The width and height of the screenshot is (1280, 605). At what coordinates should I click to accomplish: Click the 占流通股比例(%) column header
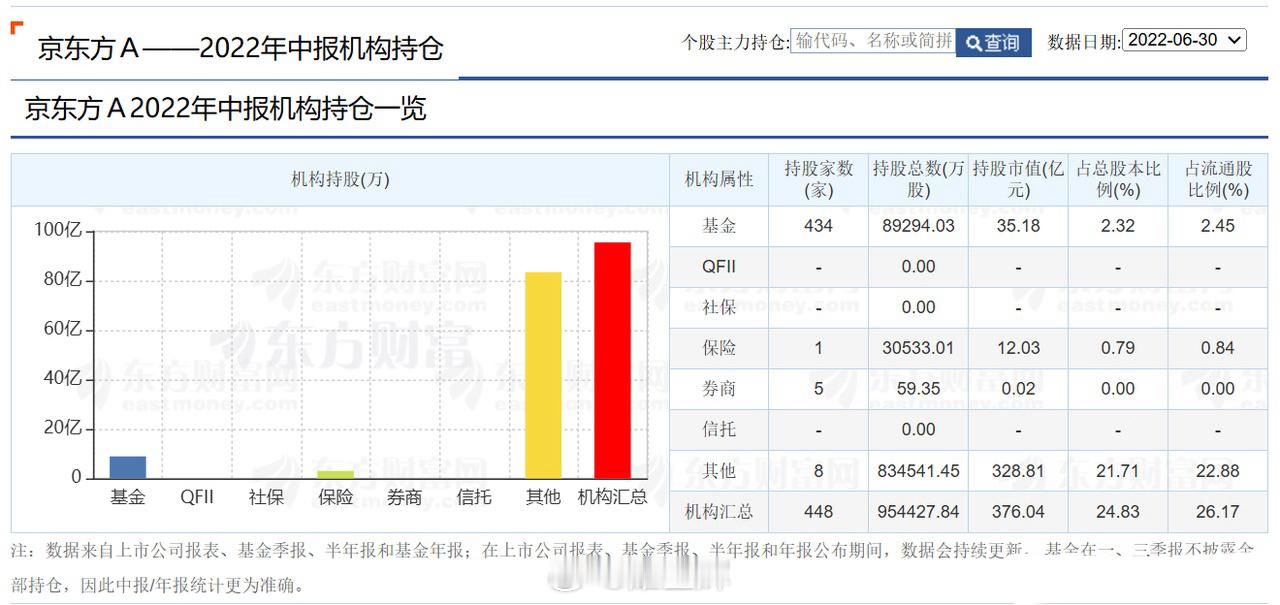tap(1218, 180)
